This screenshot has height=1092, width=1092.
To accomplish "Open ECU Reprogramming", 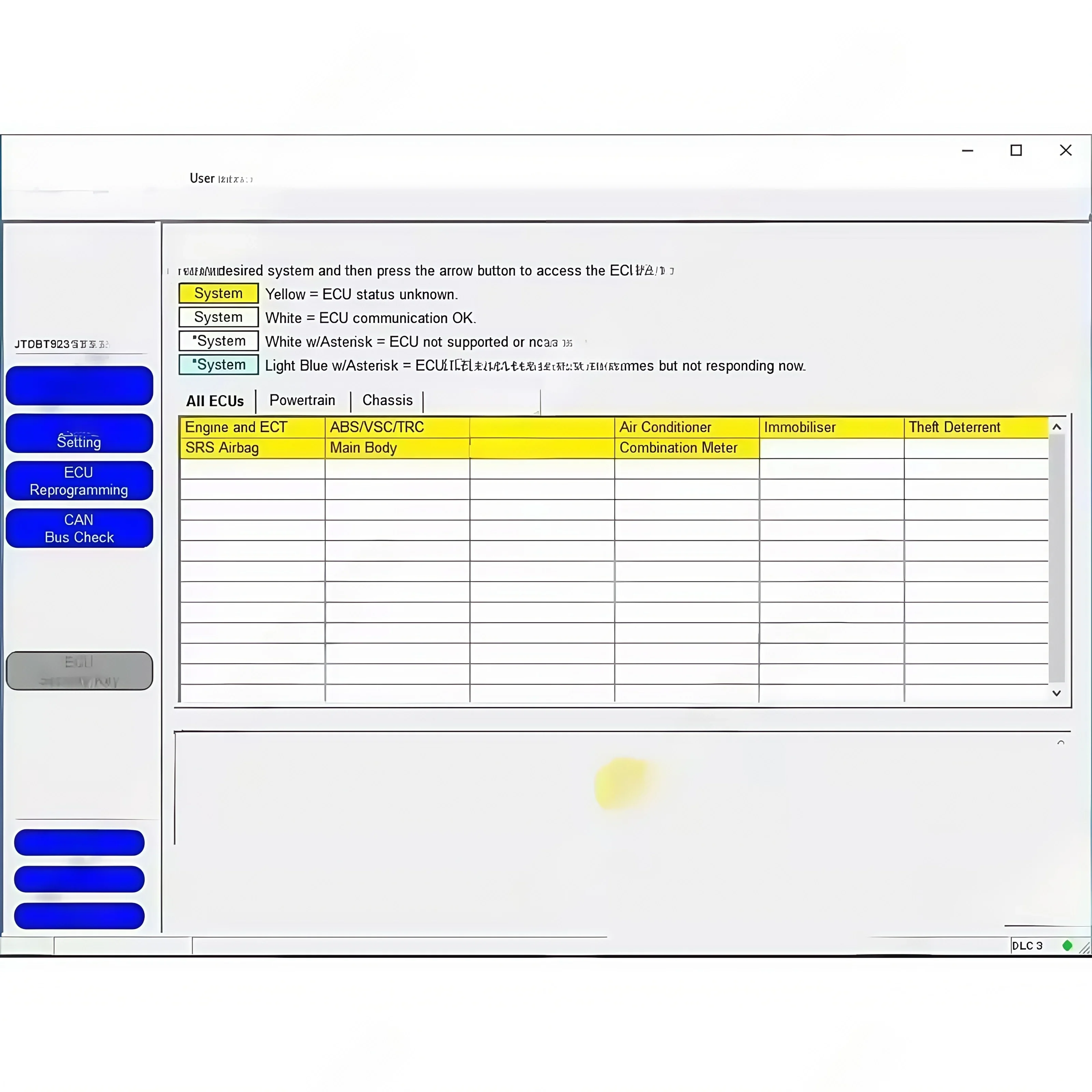I will (79, 481).
